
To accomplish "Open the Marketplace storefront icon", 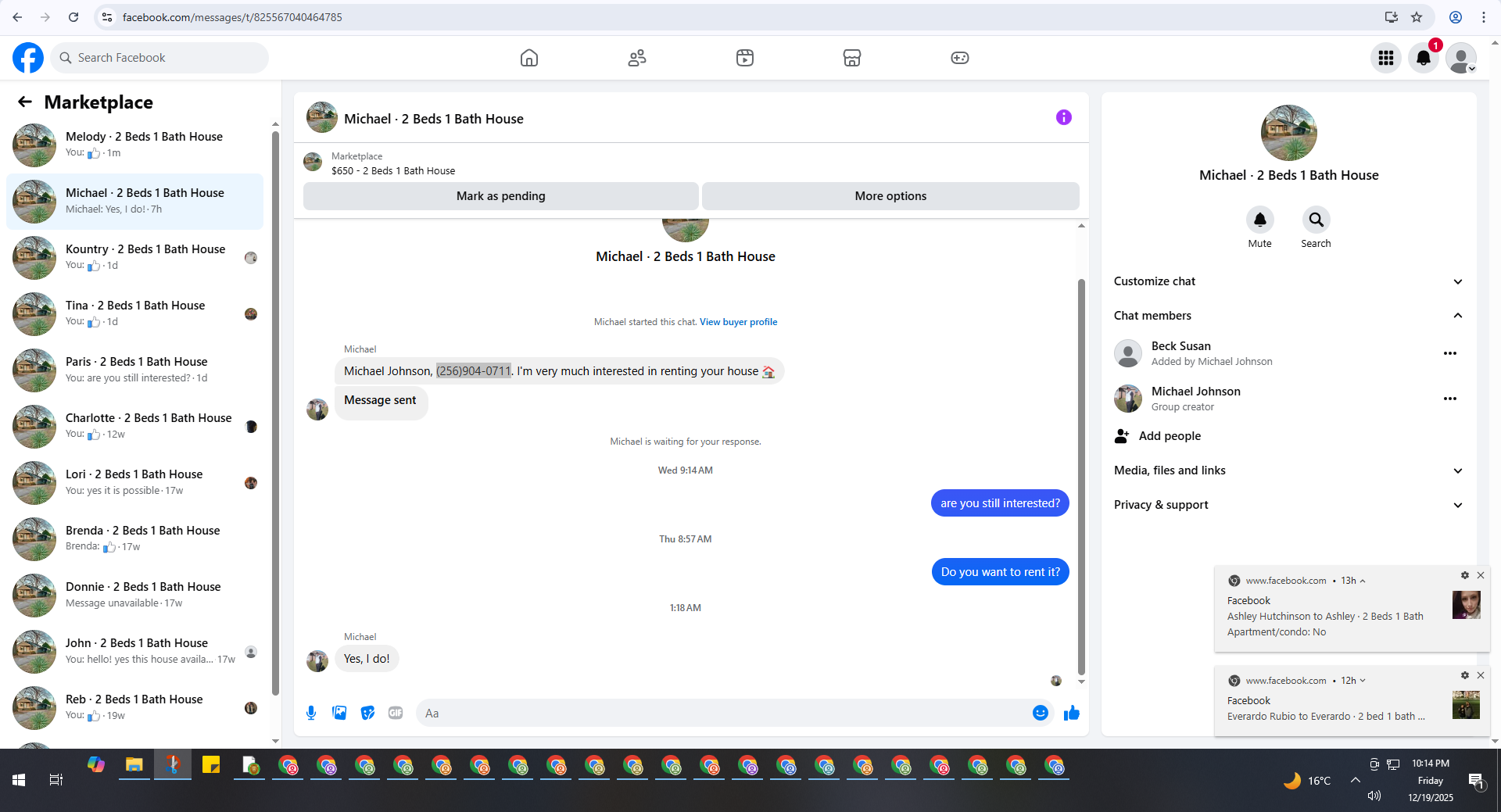I will (852, 58).
